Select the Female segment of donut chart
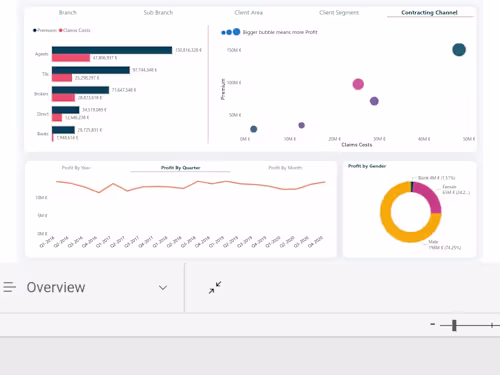The height and width of the screenshot is (375, 500). pyautogui.click(x=429, y=196)
